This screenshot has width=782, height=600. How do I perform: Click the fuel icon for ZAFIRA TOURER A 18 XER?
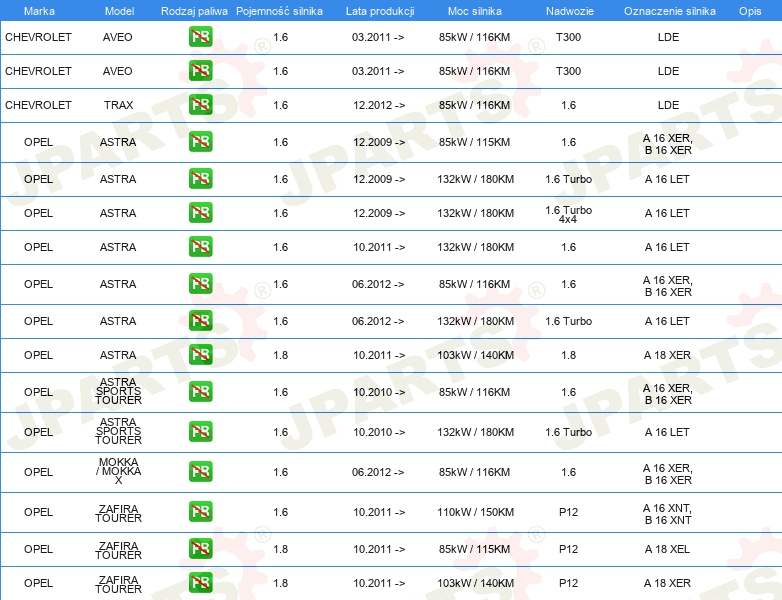pos(200,583)
